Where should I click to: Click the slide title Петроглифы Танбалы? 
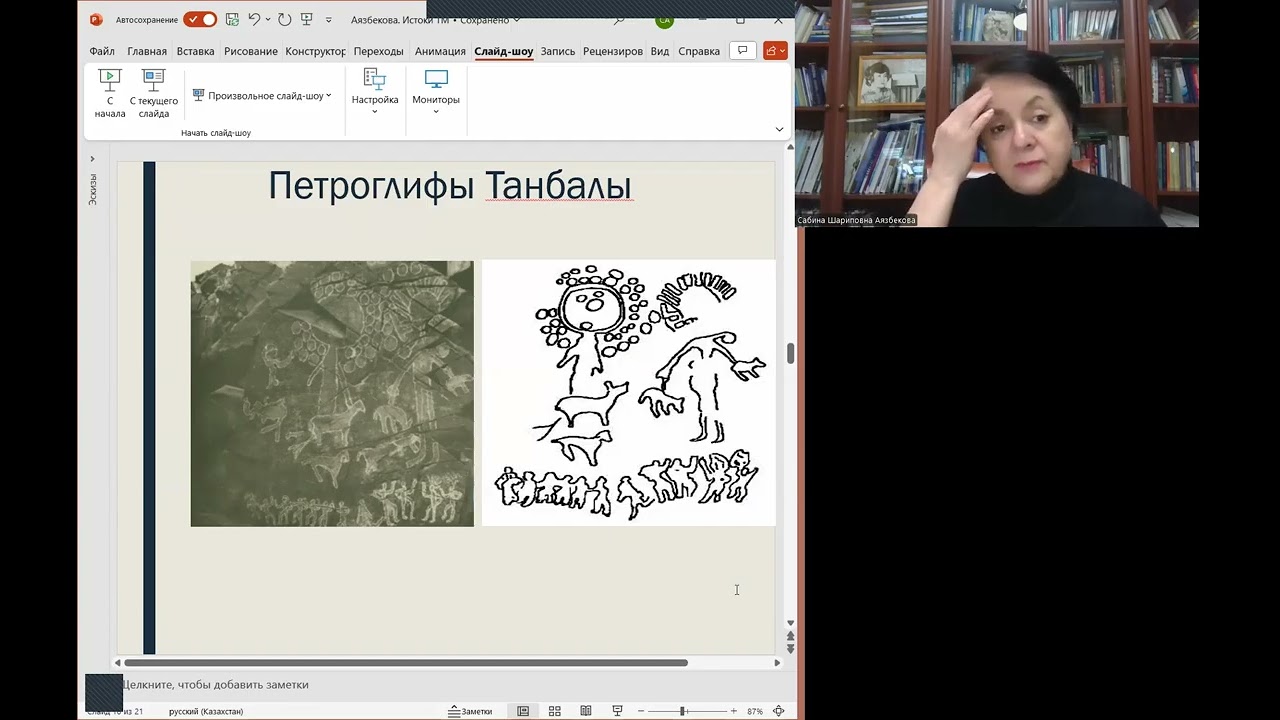[450, 186]
